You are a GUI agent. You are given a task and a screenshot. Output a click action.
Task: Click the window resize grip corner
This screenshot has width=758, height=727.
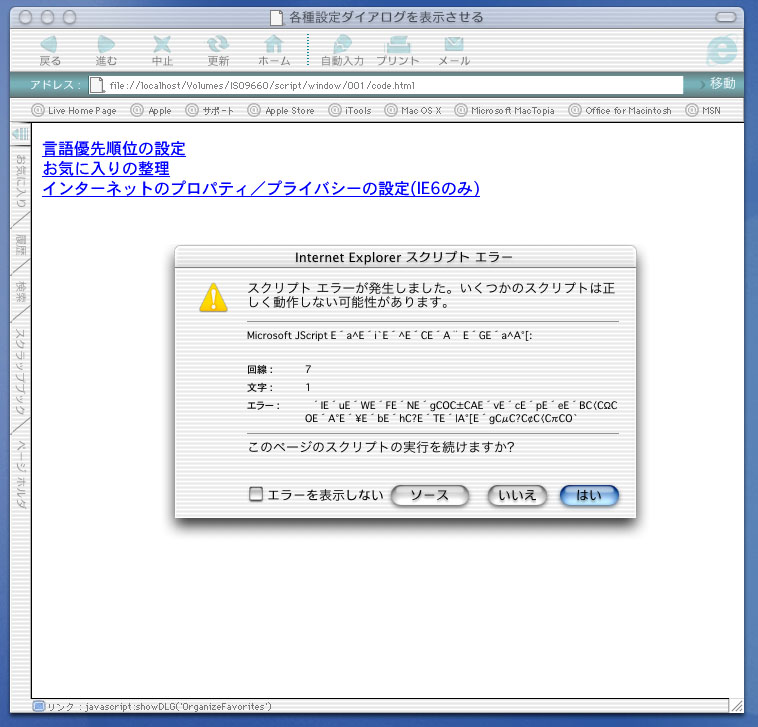click(x=737, y=706)
